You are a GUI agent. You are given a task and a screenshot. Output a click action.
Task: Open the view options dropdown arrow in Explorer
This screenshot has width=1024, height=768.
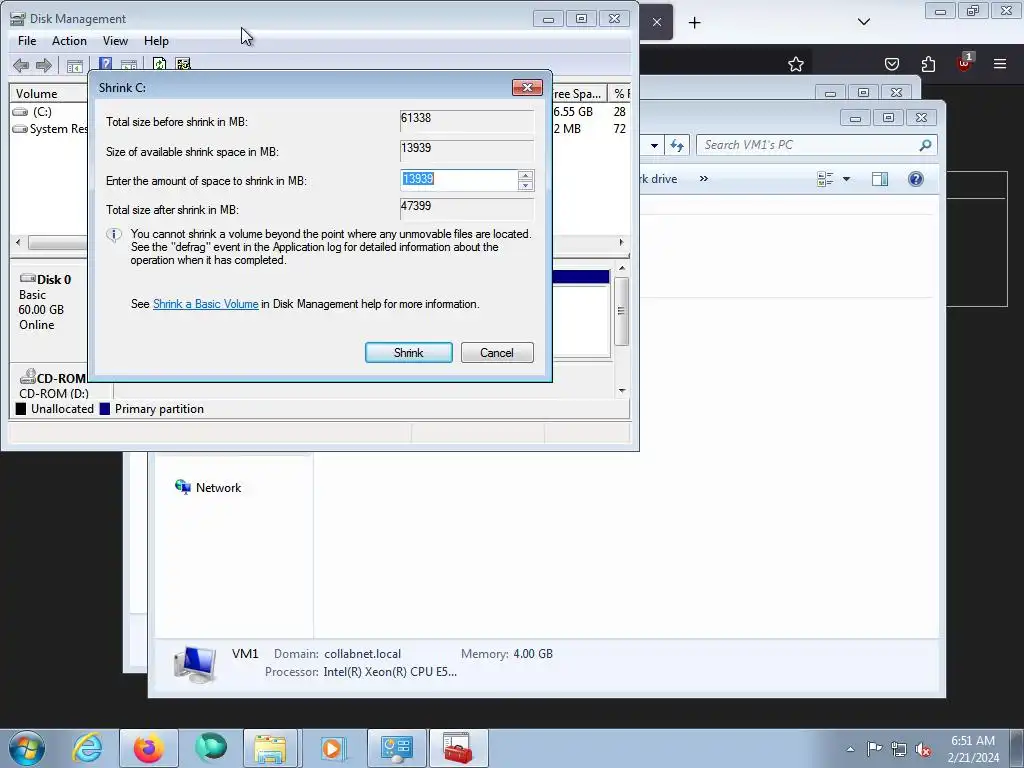[x=846, y=179]
